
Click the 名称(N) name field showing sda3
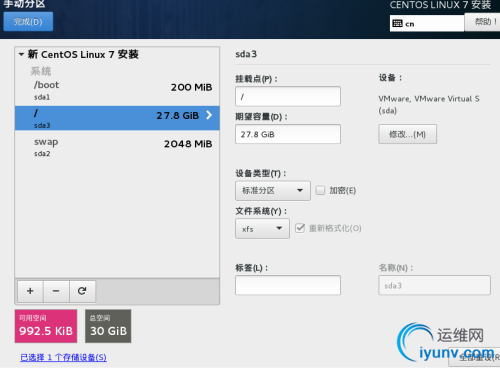coord(434,285)
